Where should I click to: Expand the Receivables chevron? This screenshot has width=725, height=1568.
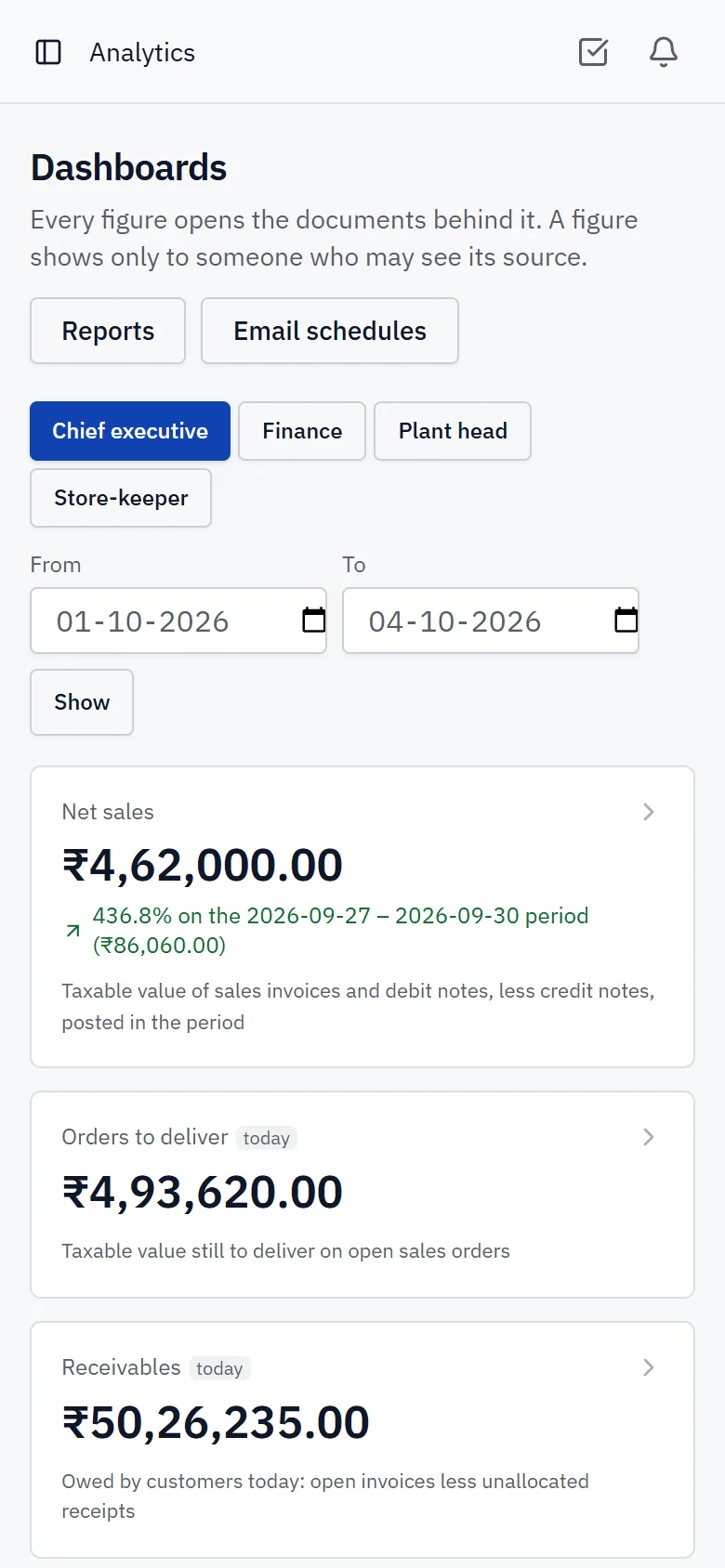pos(649,1367)
